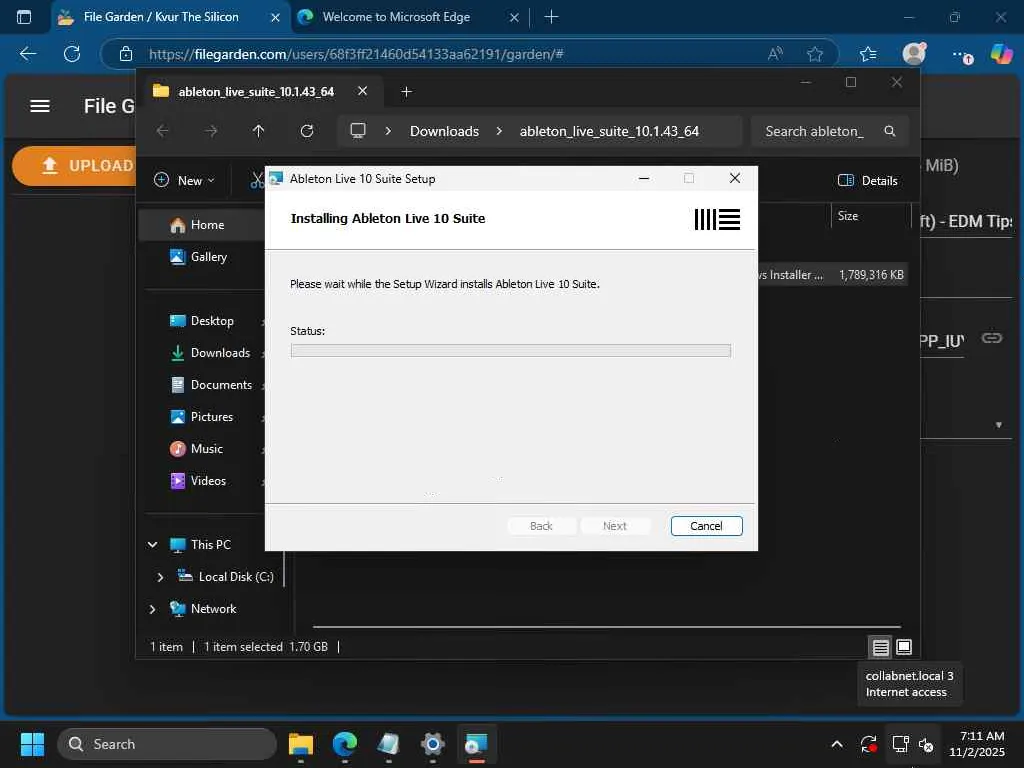Close the Welcome to Microsoft Edge tab
The width and height of the screenshot is (1024, 768).
514,18
